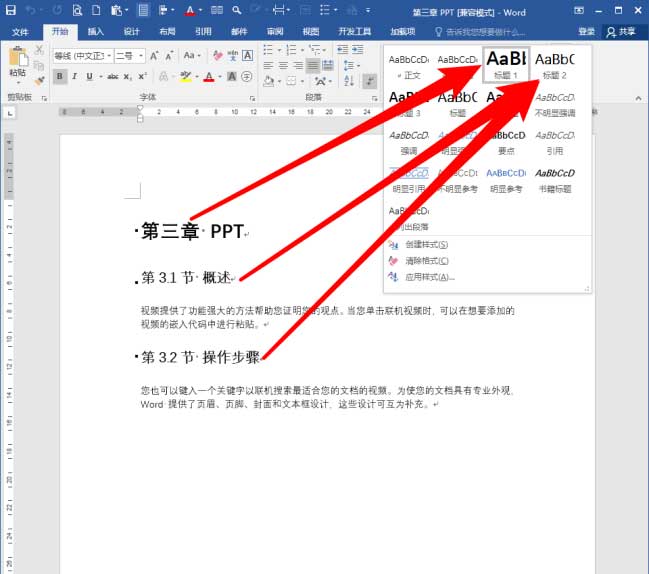Image resolution: width=649 pixels, height=574 pixels.
Task: Click the enclosed character (字) icon
Action: [x=247, y=77]
